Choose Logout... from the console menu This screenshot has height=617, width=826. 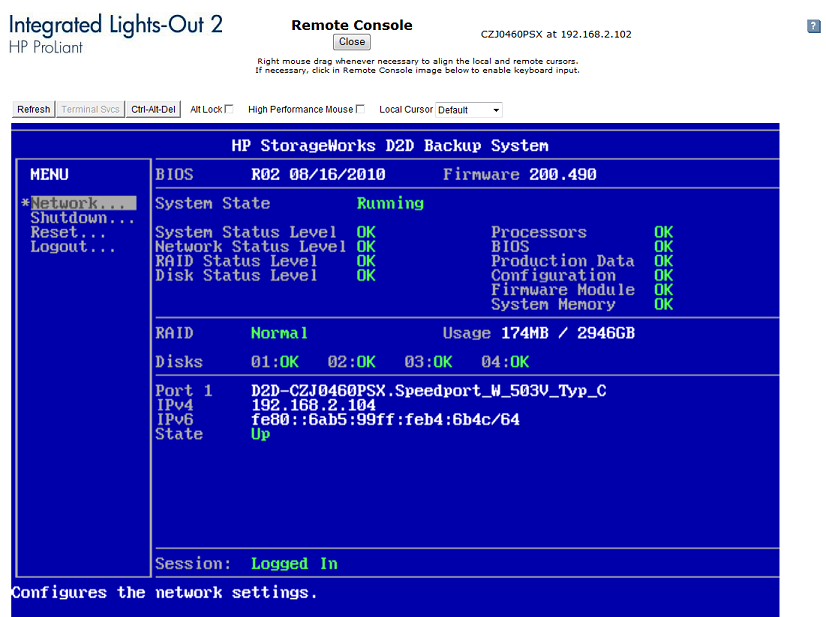point(73,247)
